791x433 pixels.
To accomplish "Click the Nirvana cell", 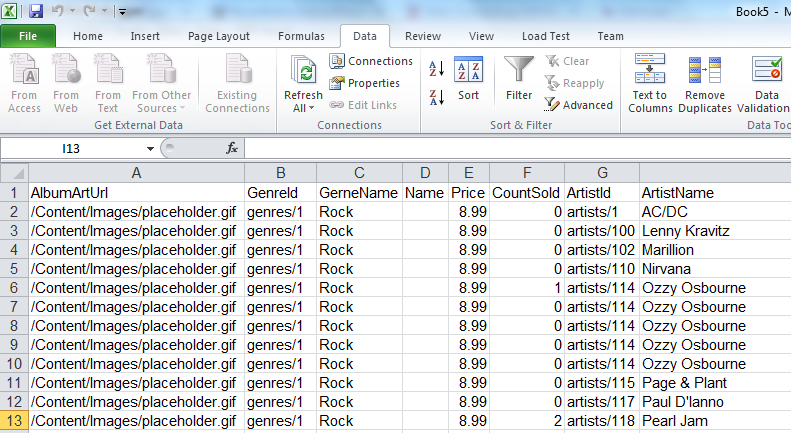I will point(715,269).
